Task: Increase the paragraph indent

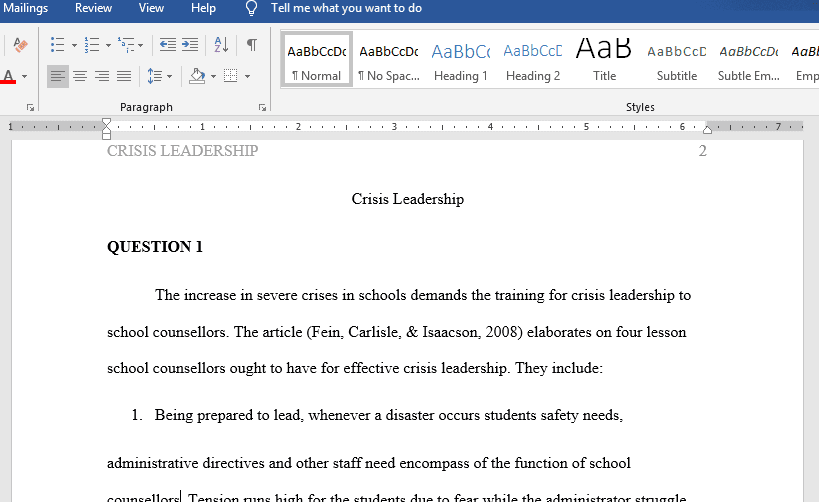Action: (x=190, y=45)
